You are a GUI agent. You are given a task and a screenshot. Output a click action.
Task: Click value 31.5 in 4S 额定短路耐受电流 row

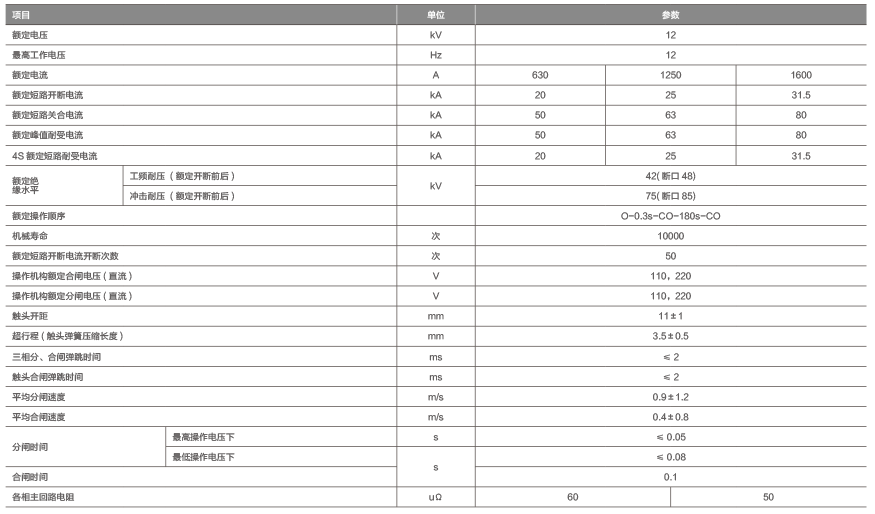point(801,156)
